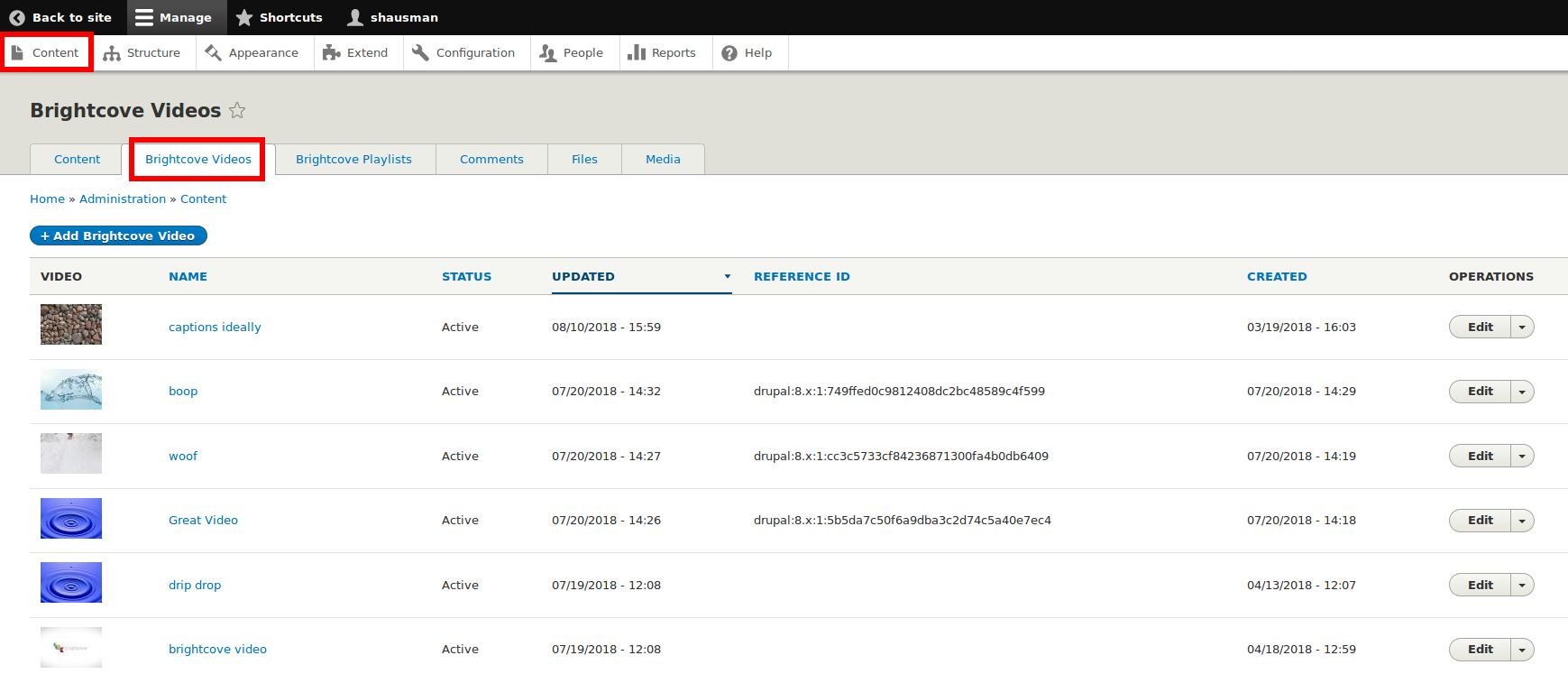Screen dimensions: 1568x674
Task: Open the brightcove video thumbnail
Action: (x=71, y=647)
